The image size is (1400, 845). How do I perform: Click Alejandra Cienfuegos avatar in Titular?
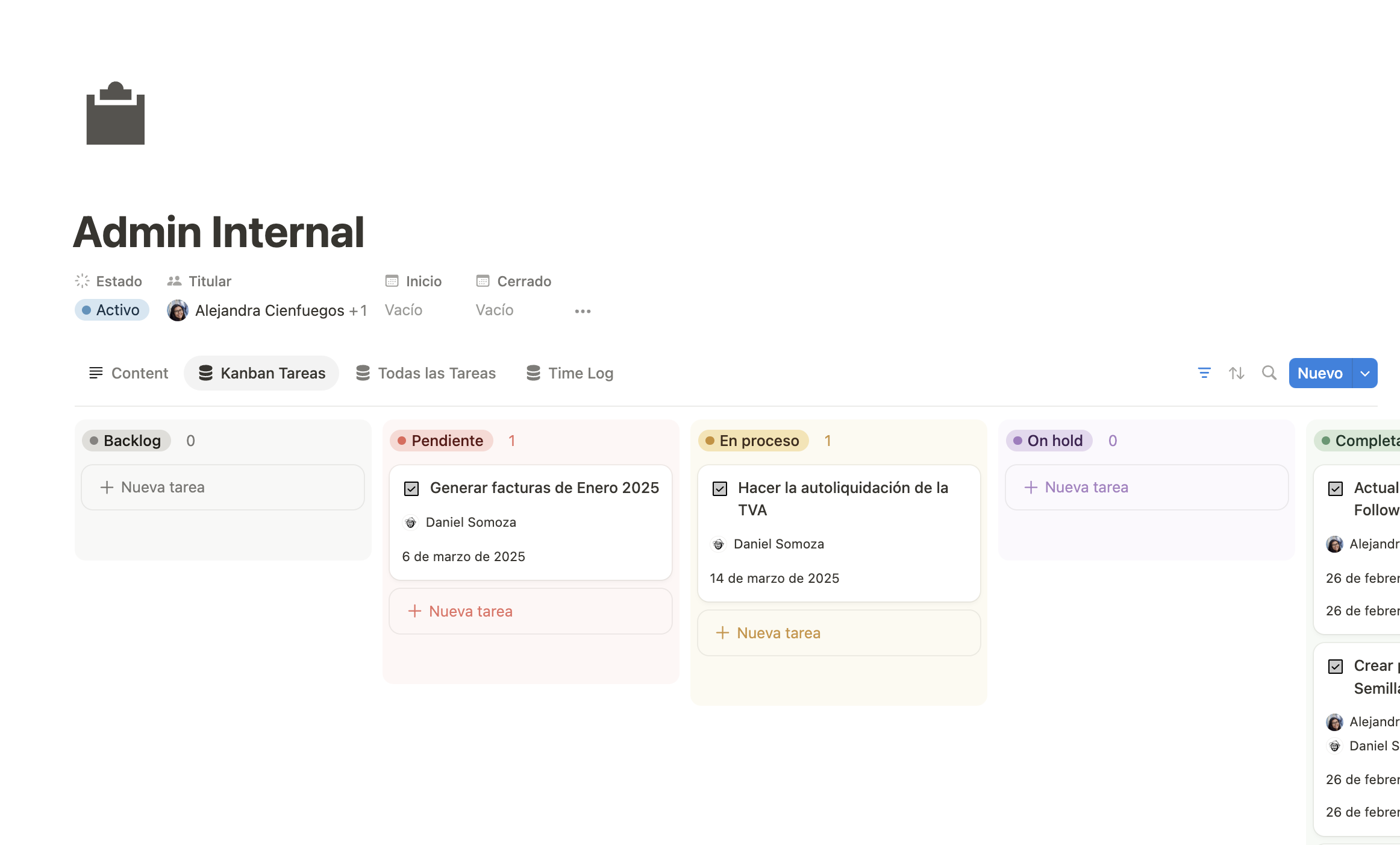(177, 310)
